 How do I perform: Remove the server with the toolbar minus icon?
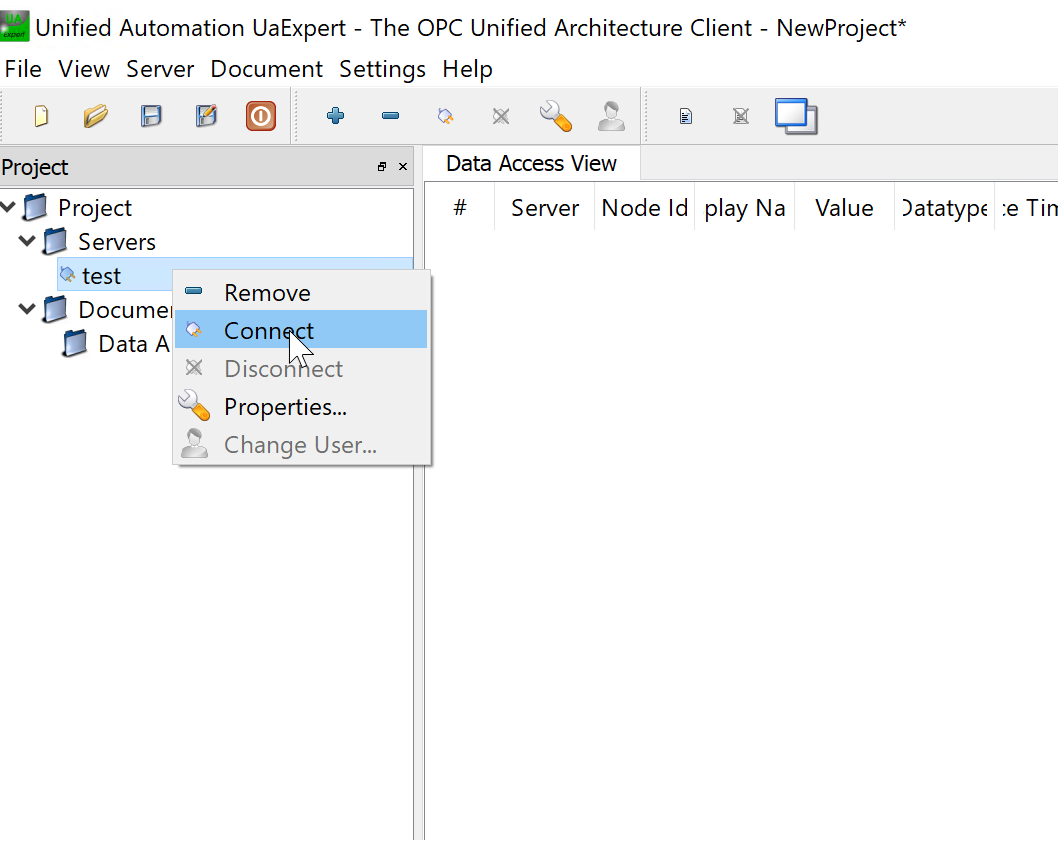390,116
